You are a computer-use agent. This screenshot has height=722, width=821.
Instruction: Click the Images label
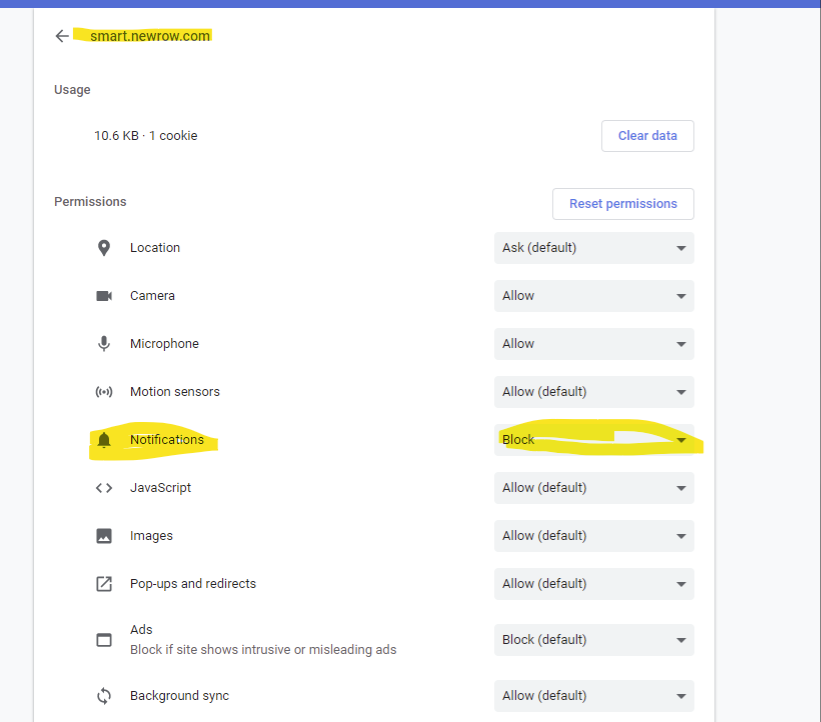coord(151,536)
